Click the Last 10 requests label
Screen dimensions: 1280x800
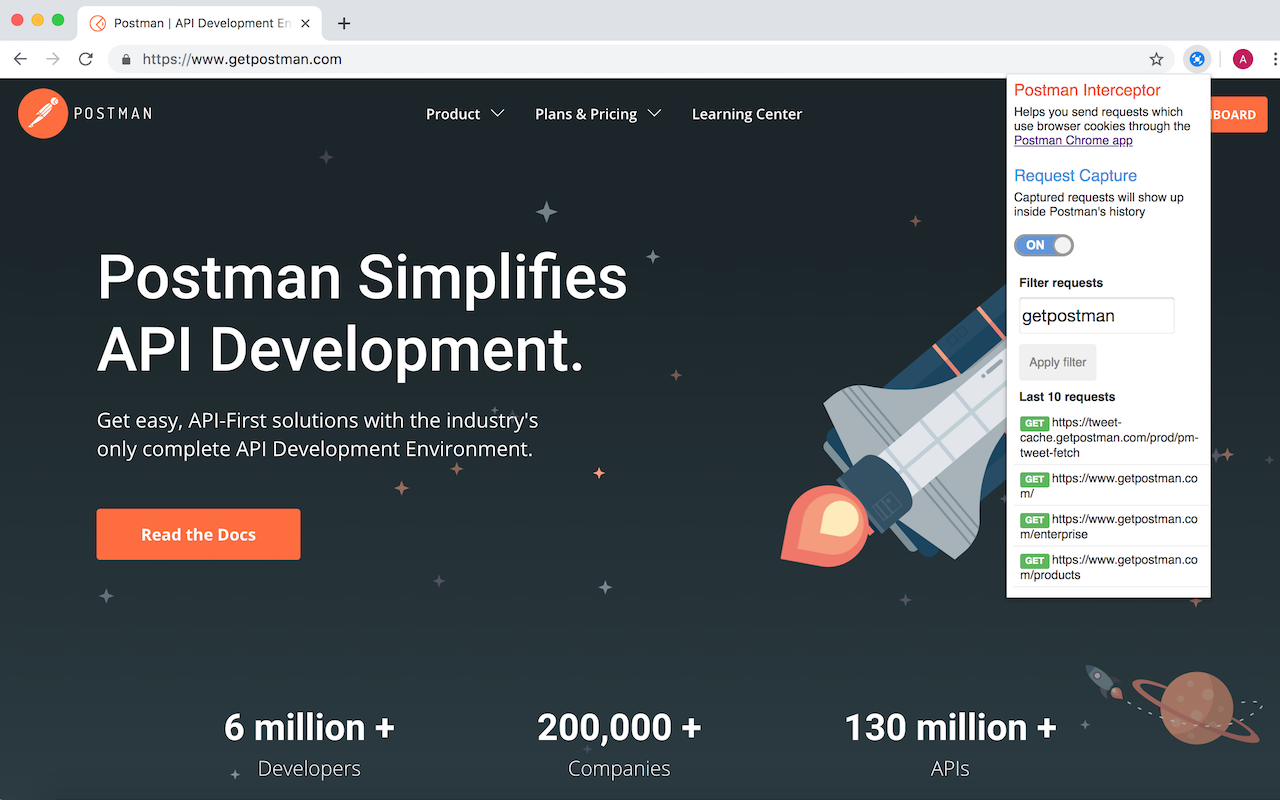tap(1067, 397)
